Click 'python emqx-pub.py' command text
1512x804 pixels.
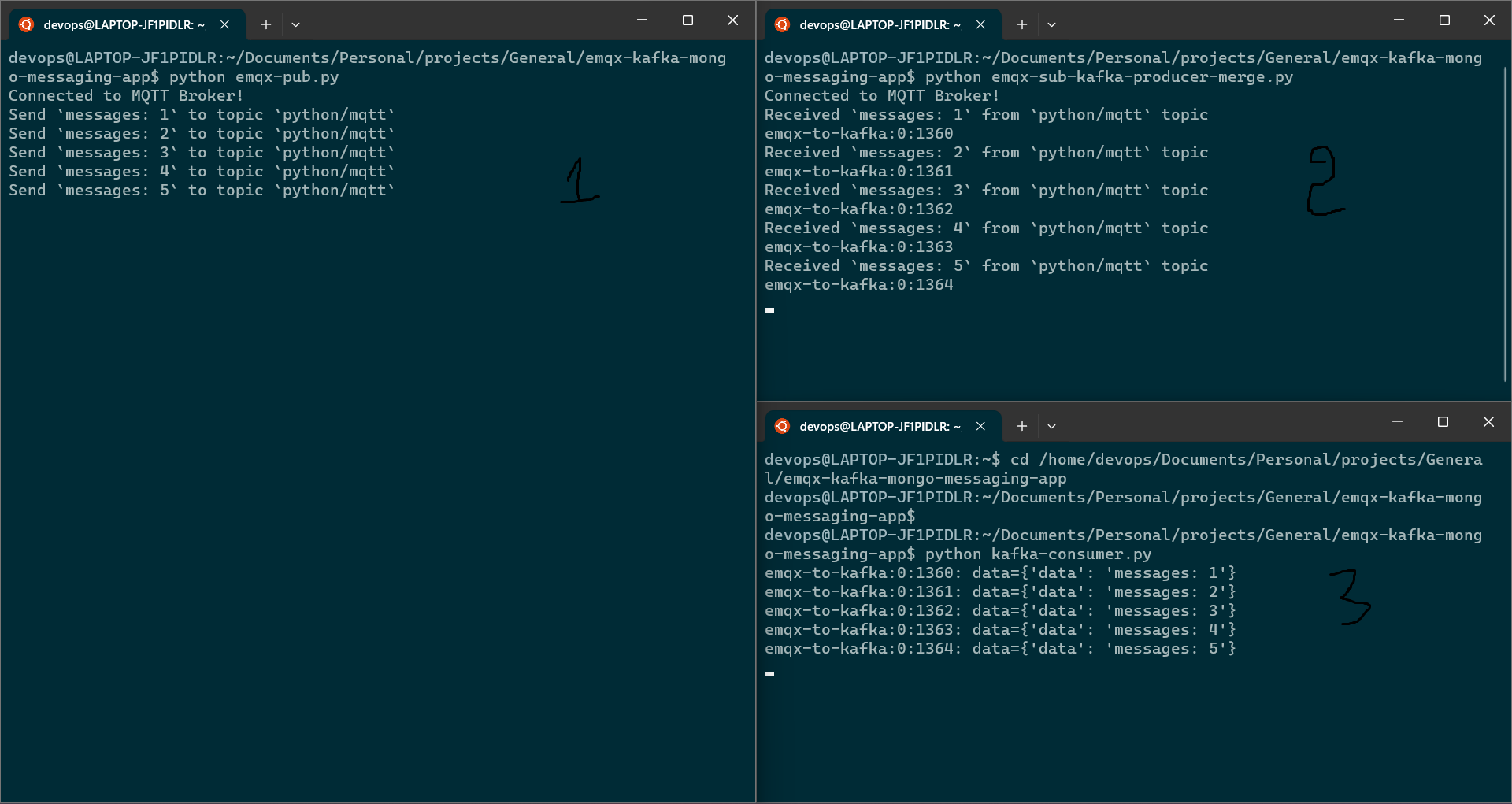[254, 77]
